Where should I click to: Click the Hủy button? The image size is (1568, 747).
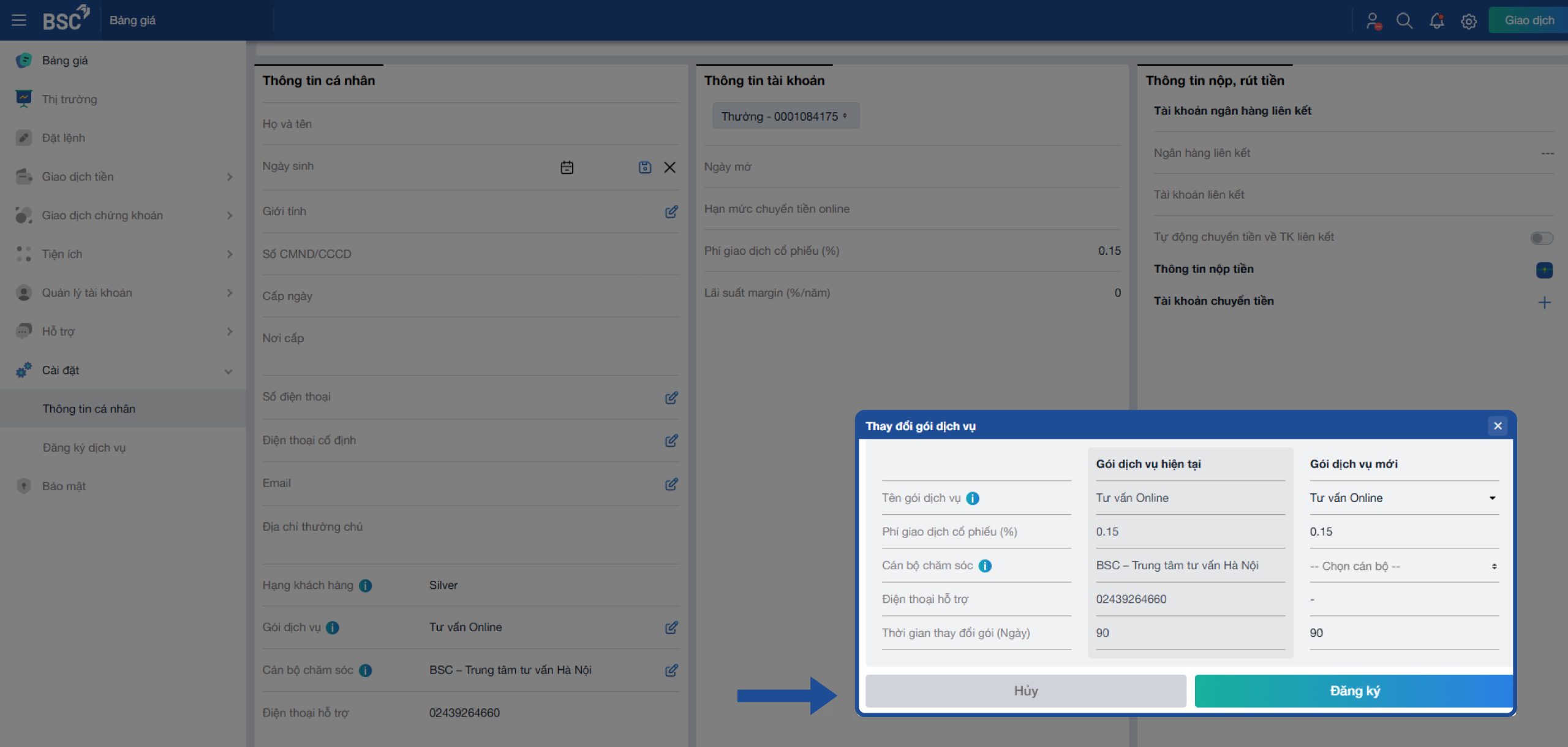(1025, 691)
